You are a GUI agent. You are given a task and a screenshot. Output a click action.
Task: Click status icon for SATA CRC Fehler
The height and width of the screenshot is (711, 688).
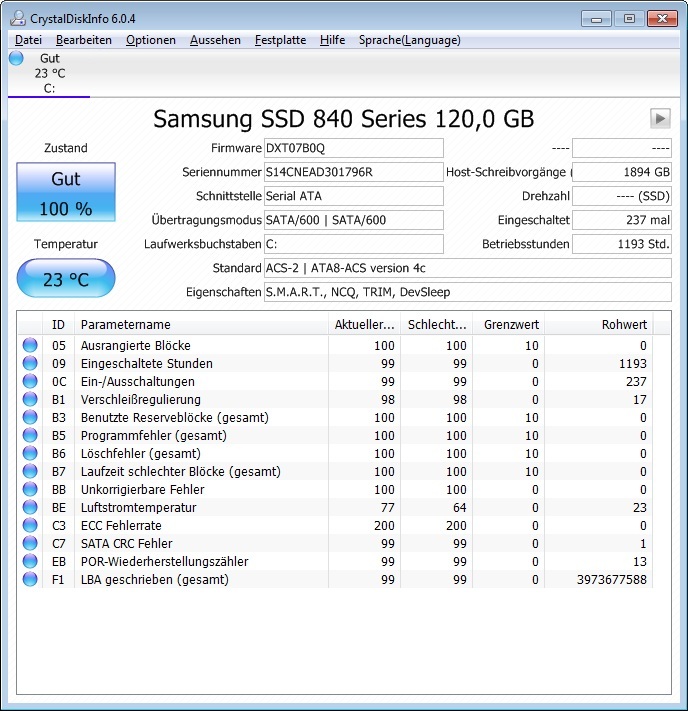coord(30,543)
